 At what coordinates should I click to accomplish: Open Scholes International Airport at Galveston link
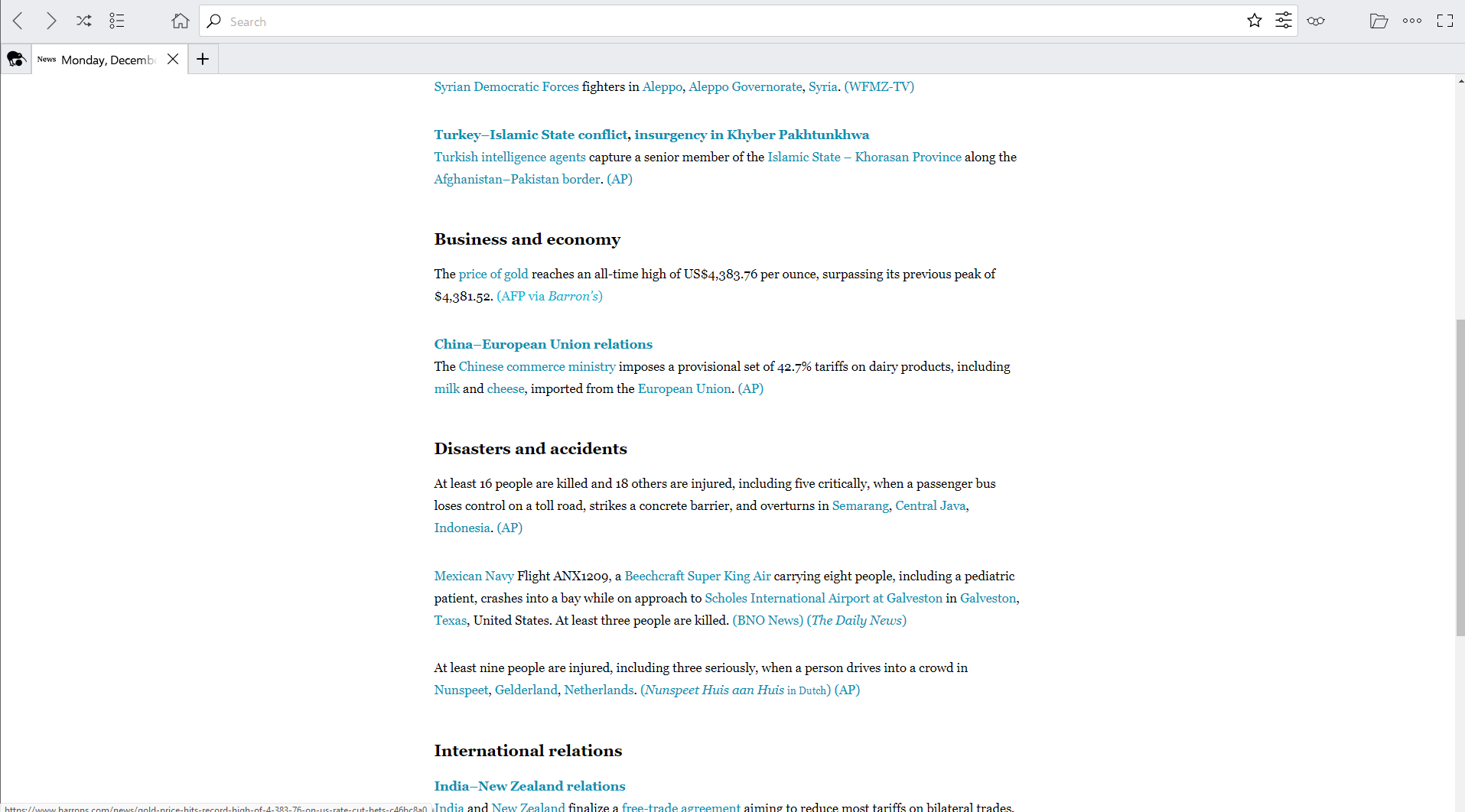click(823, 598)
